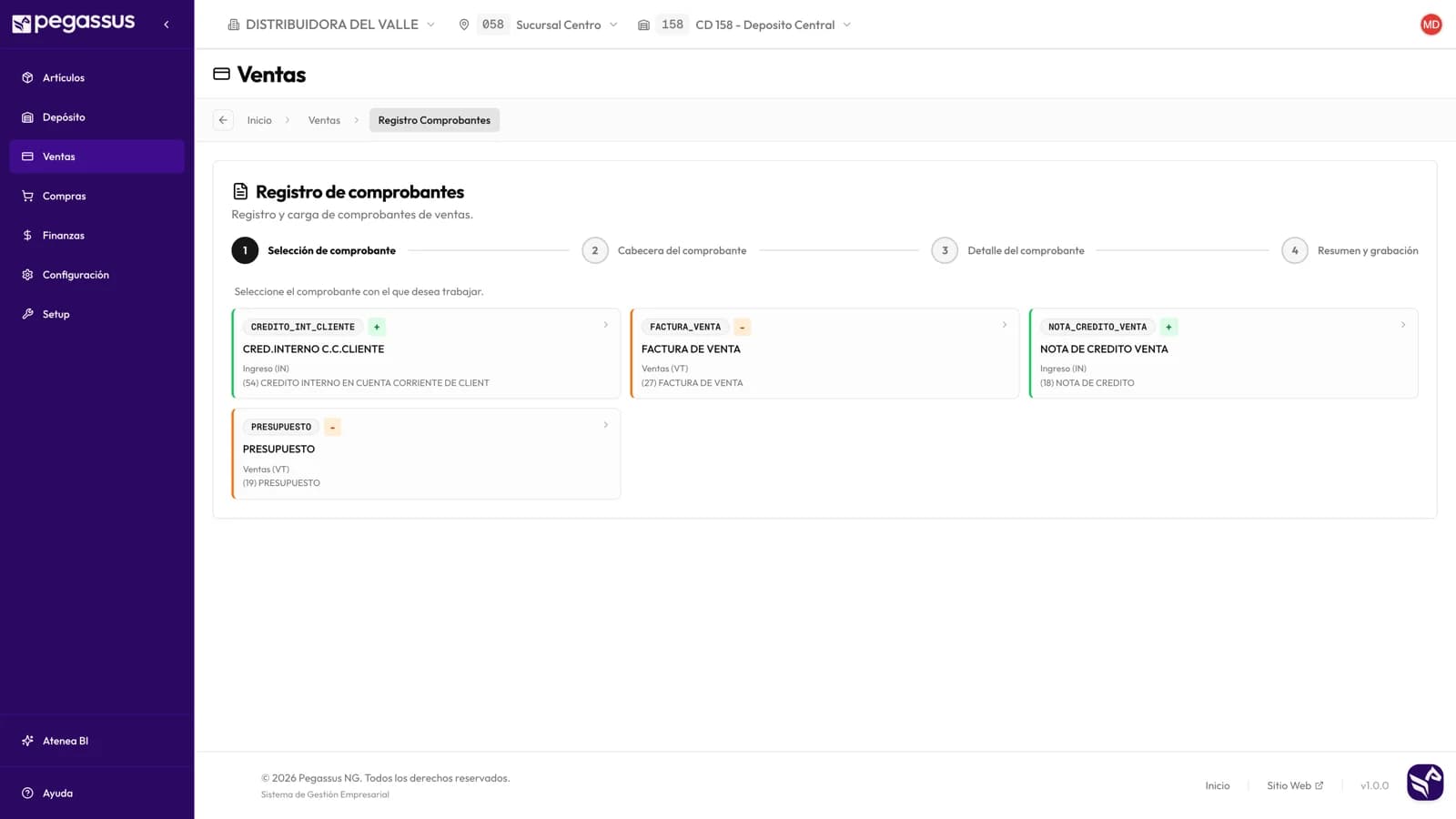Image resolution: width=1456 pixels, height=819 pixels.
Task: Choose the CRED.INTERNO C.C.CLIENTE voucher card
Action: pyautogui.click(x=426, y=353)
